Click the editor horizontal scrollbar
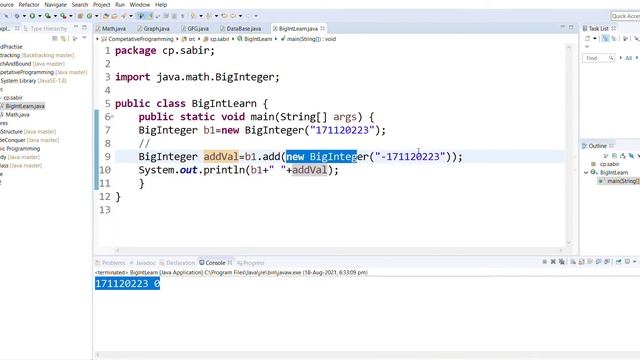Viewport: 640px width, 360px height. point(339,250)
